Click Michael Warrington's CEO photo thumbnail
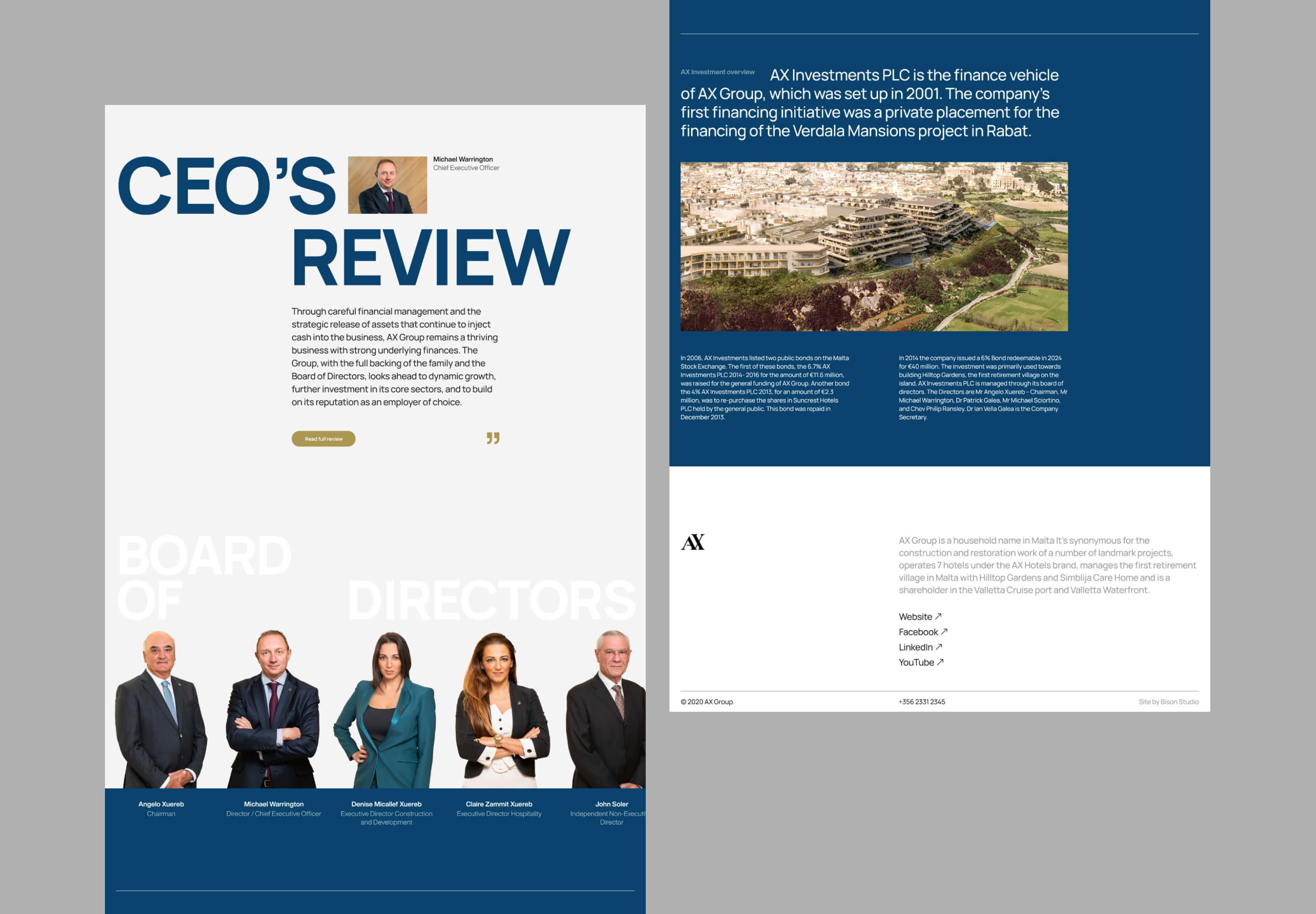Viewport: 1316px width, 914px height. pos(387,185)
